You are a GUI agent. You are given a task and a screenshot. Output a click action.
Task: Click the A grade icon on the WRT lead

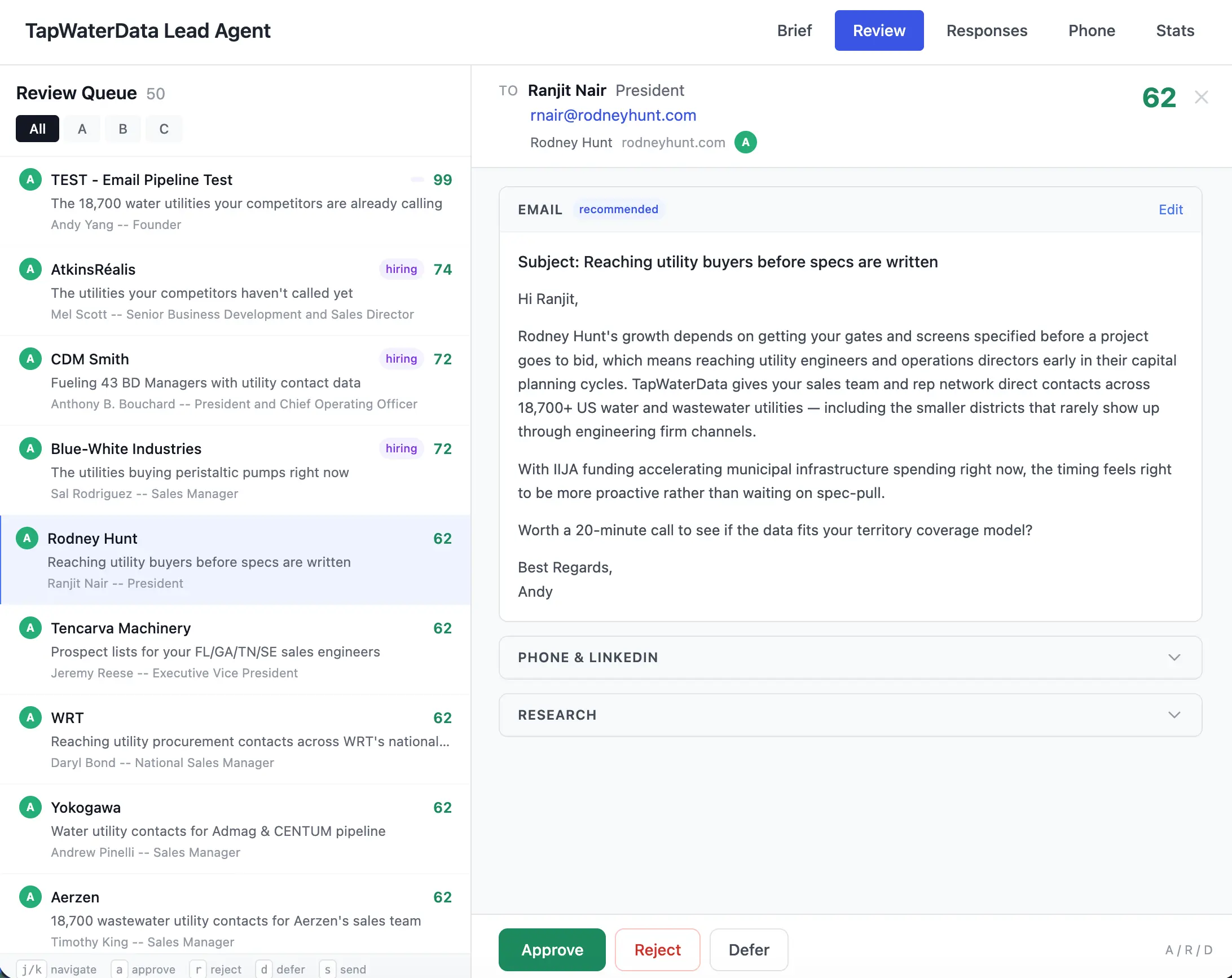[x=30, y=717]
